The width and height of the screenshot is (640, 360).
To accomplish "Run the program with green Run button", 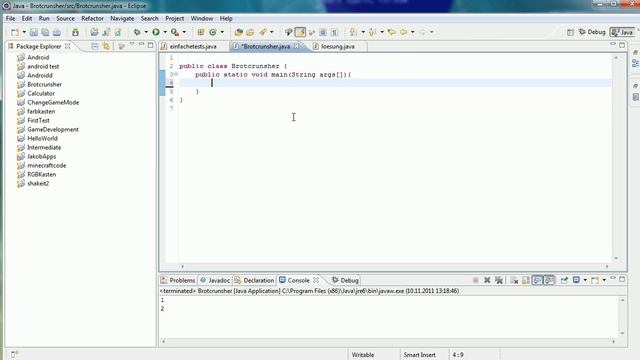I will coord(156,32).
